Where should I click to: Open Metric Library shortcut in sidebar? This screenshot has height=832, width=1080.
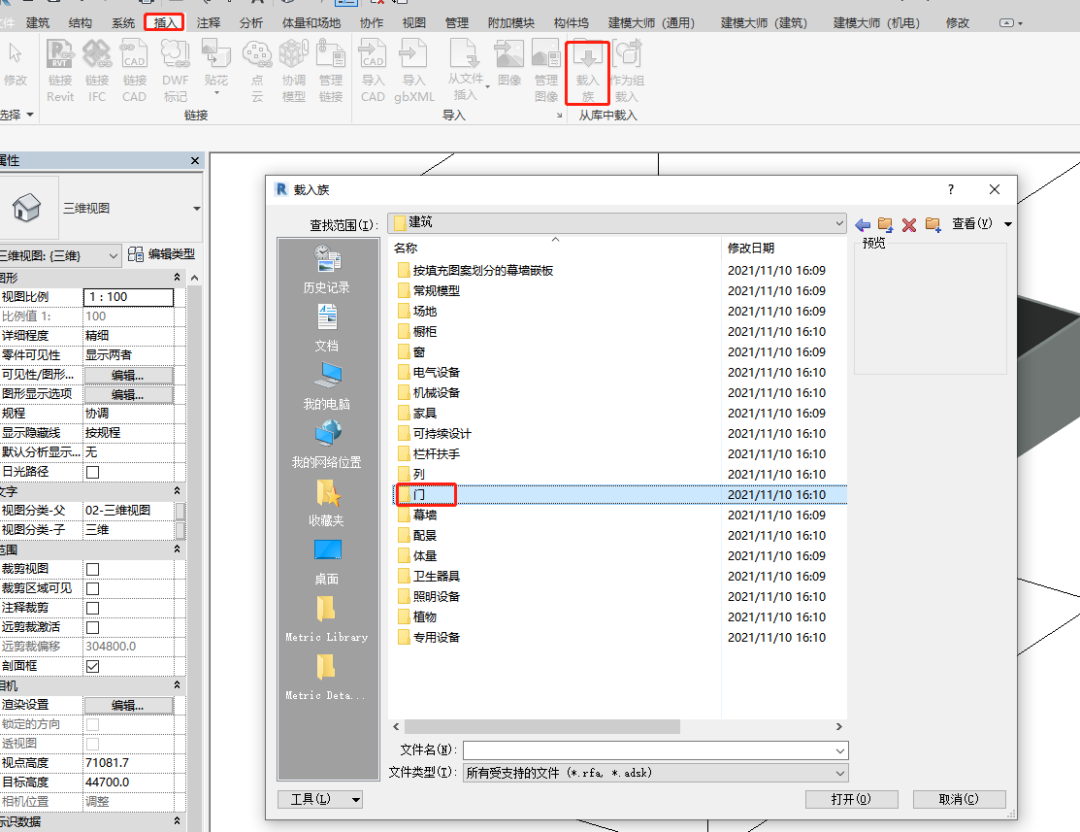326,619
